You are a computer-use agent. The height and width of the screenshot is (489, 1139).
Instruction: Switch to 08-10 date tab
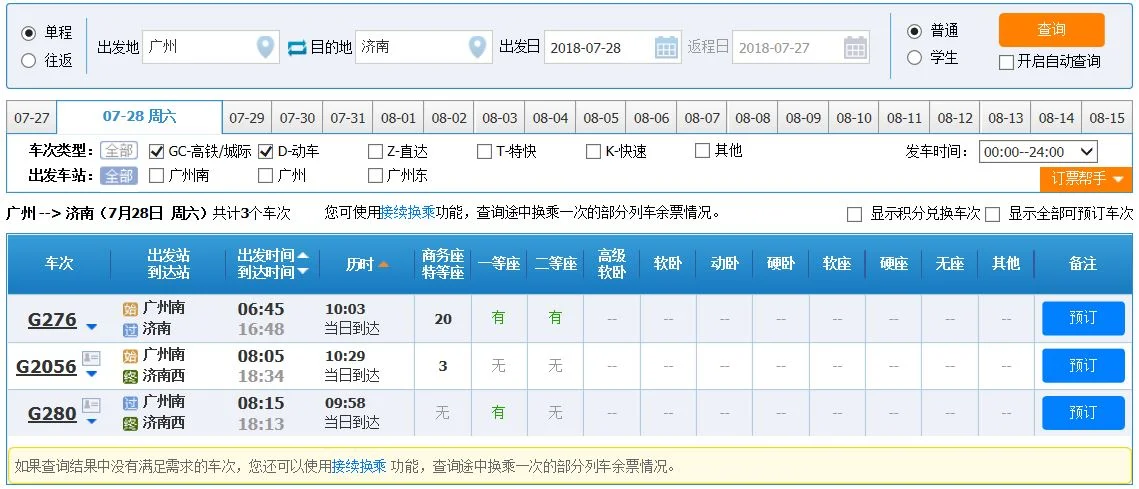click(x=854, y=118)
